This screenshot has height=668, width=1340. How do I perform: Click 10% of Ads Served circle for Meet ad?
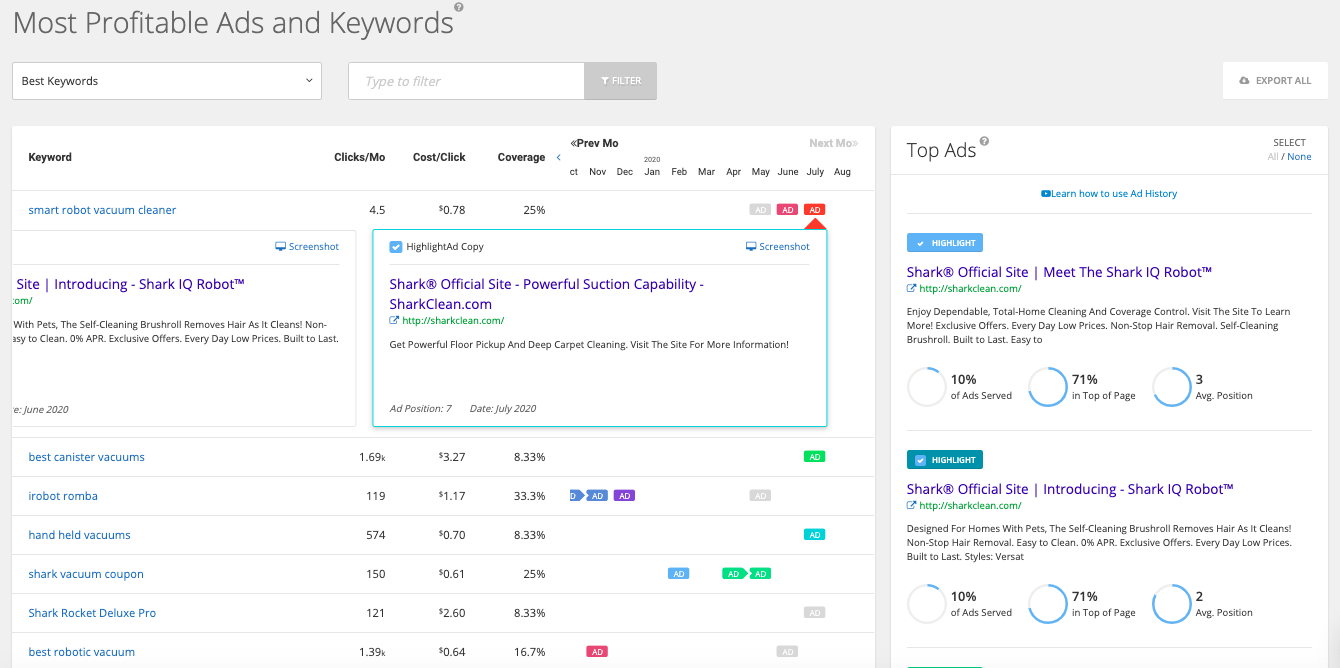coord(926,387)
